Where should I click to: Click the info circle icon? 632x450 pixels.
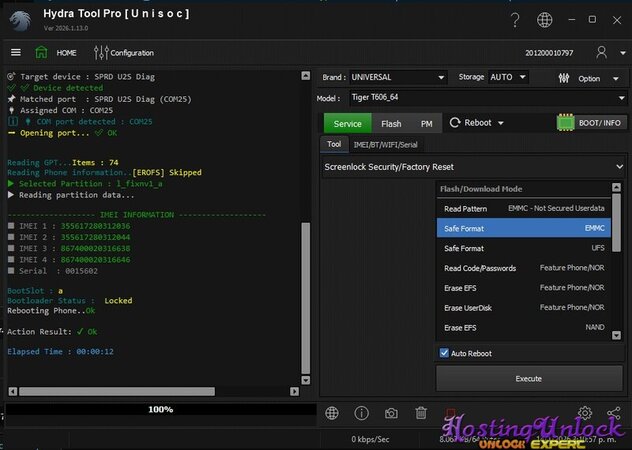(361, 413)
